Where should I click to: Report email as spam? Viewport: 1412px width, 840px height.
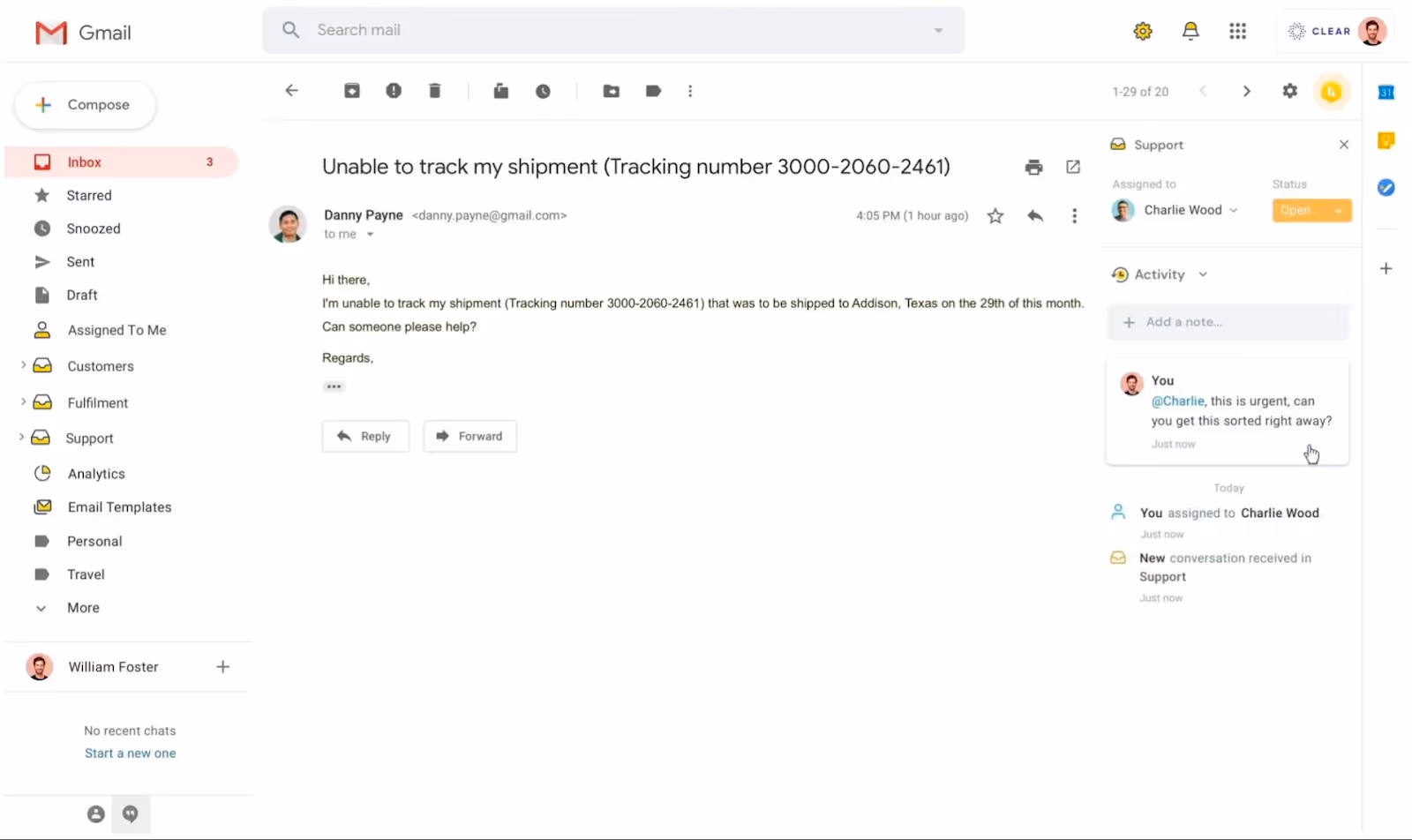[394, 91]
